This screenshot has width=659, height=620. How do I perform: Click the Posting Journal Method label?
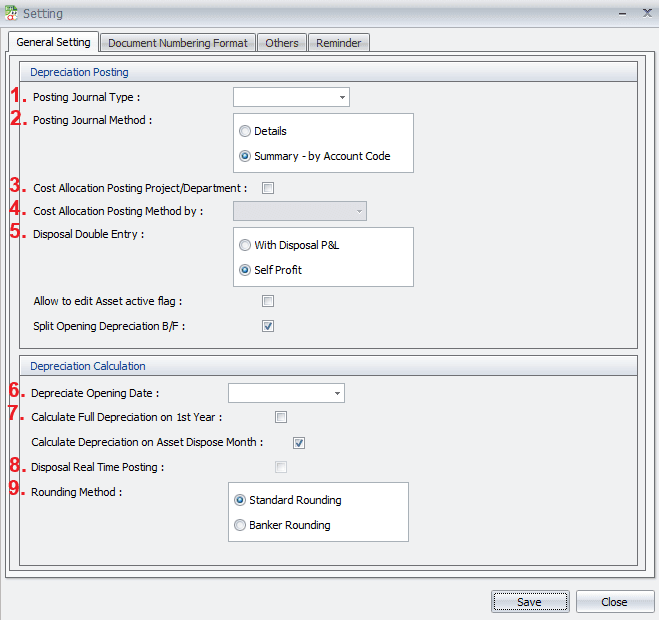[x=92, y=120]
